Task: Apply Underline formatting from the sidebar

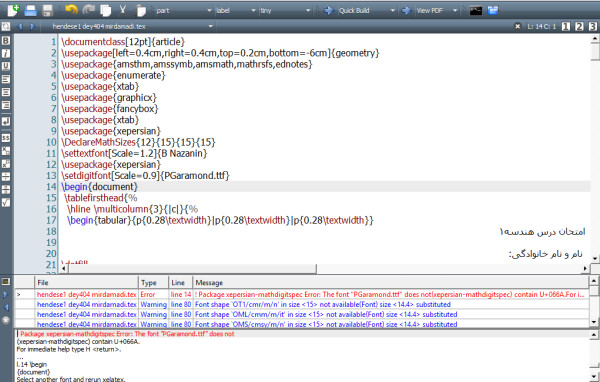Action: coord(6,66)
